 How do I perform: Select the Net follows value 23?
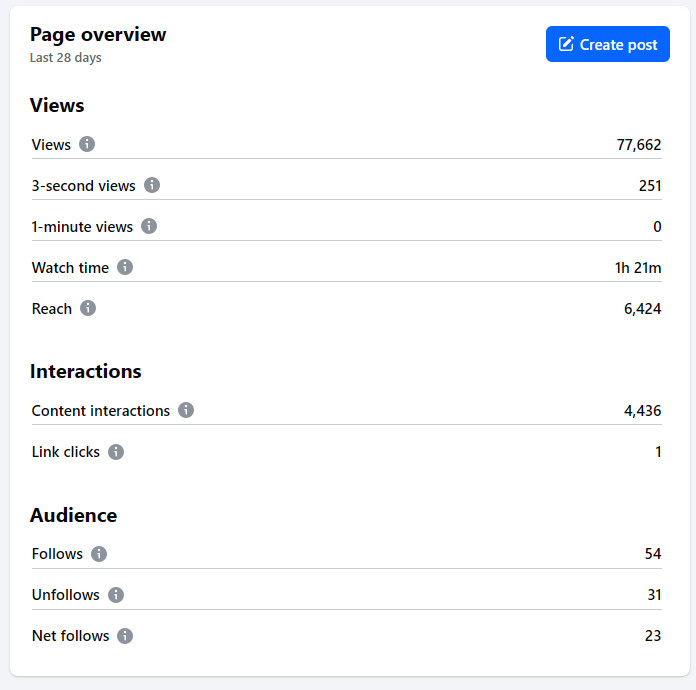coord(652,636)
